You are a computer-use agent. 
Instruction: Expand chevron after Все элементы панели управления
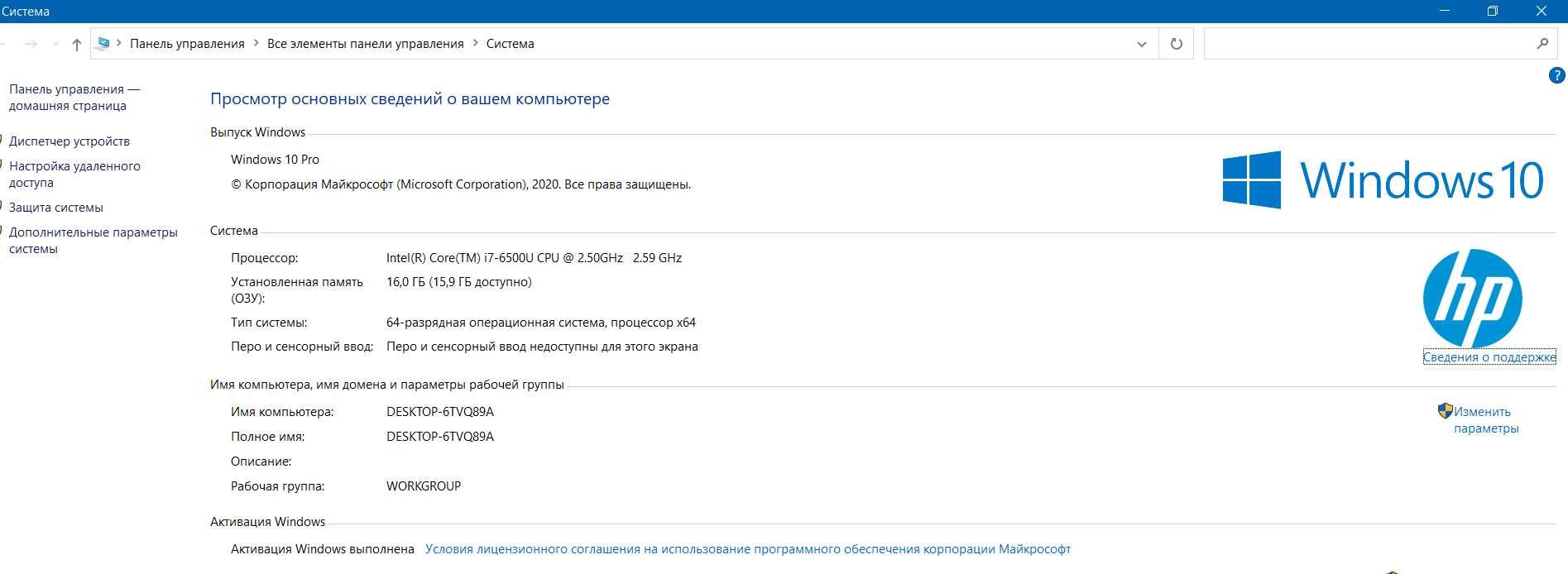(x=476, y=44)
